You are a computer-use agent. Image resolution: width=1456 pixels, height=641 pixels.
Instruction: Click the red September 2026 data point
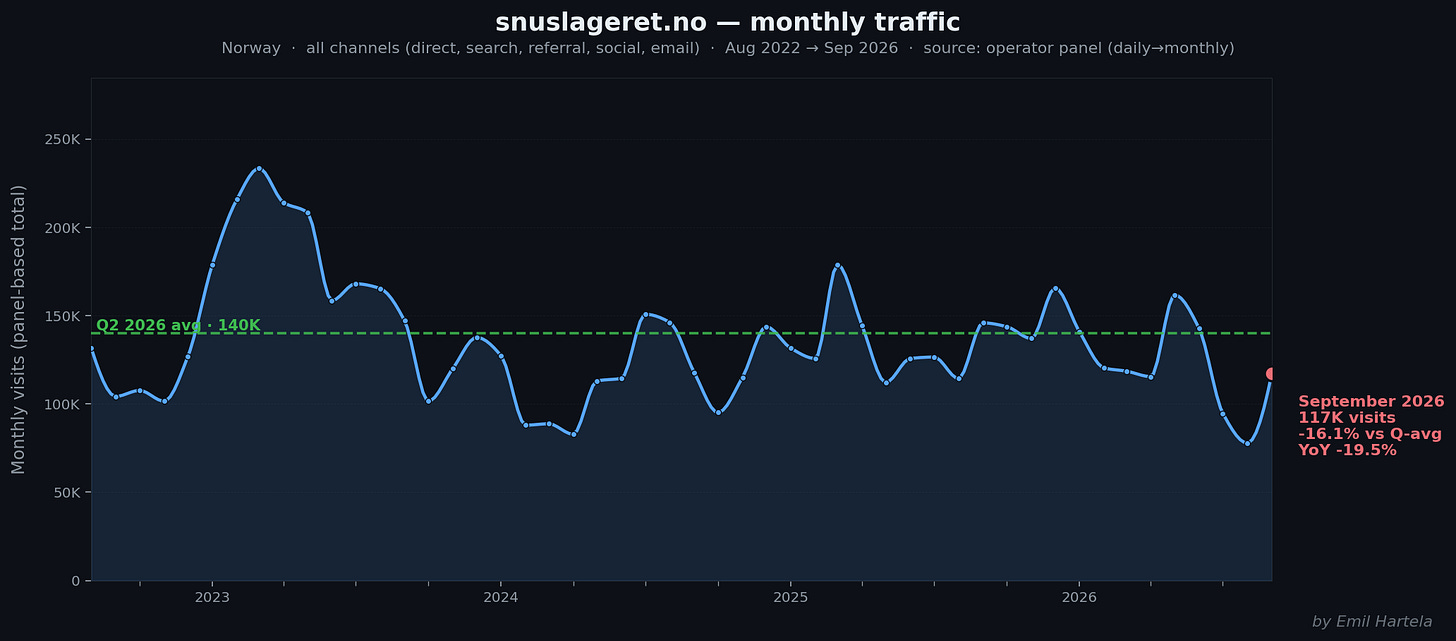pos(1271,374)
